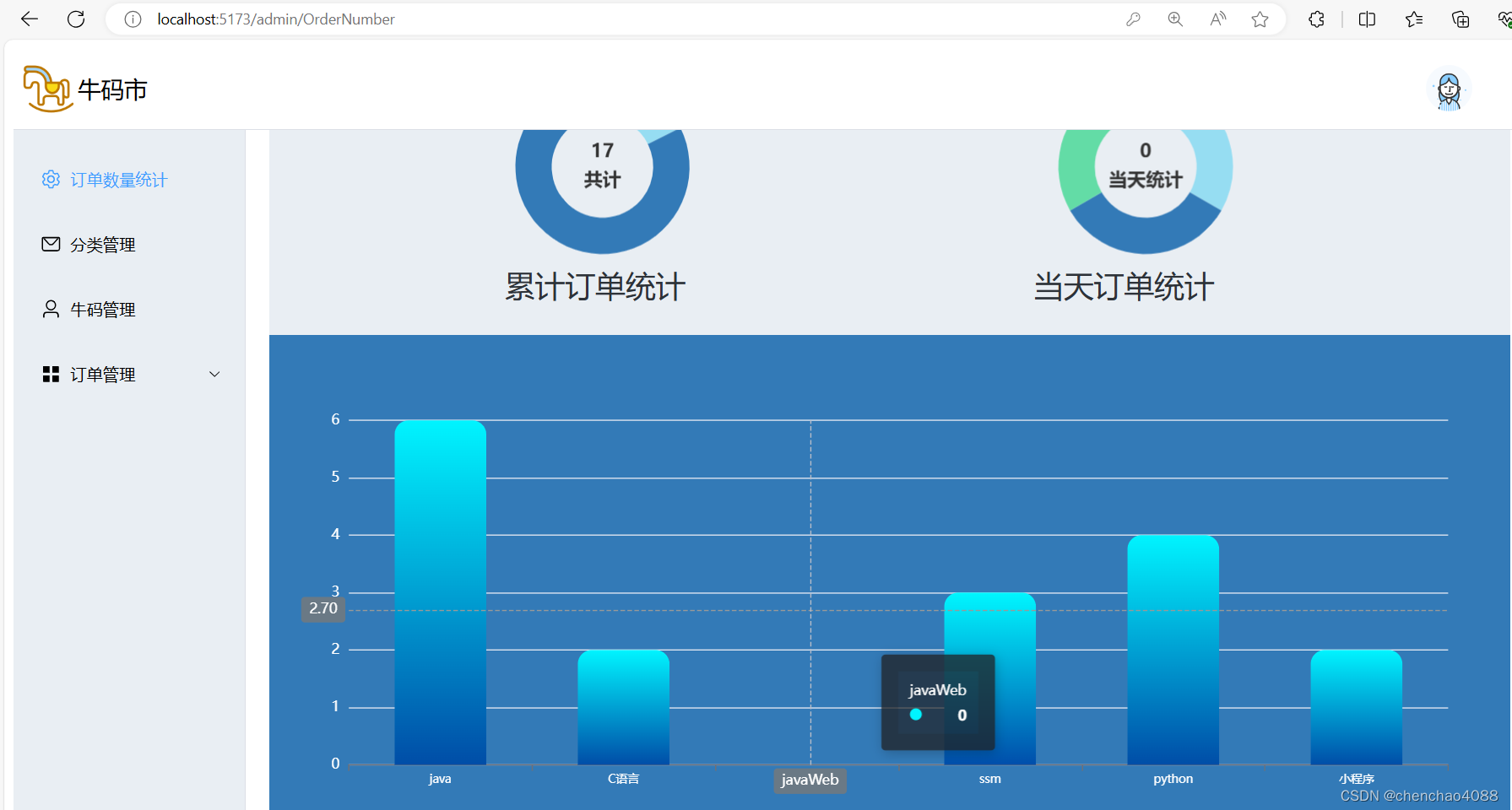Screen dimensions: 1512x810
Task: Click the grid icon beside 订单管理
Action: (x=51, y=374)
